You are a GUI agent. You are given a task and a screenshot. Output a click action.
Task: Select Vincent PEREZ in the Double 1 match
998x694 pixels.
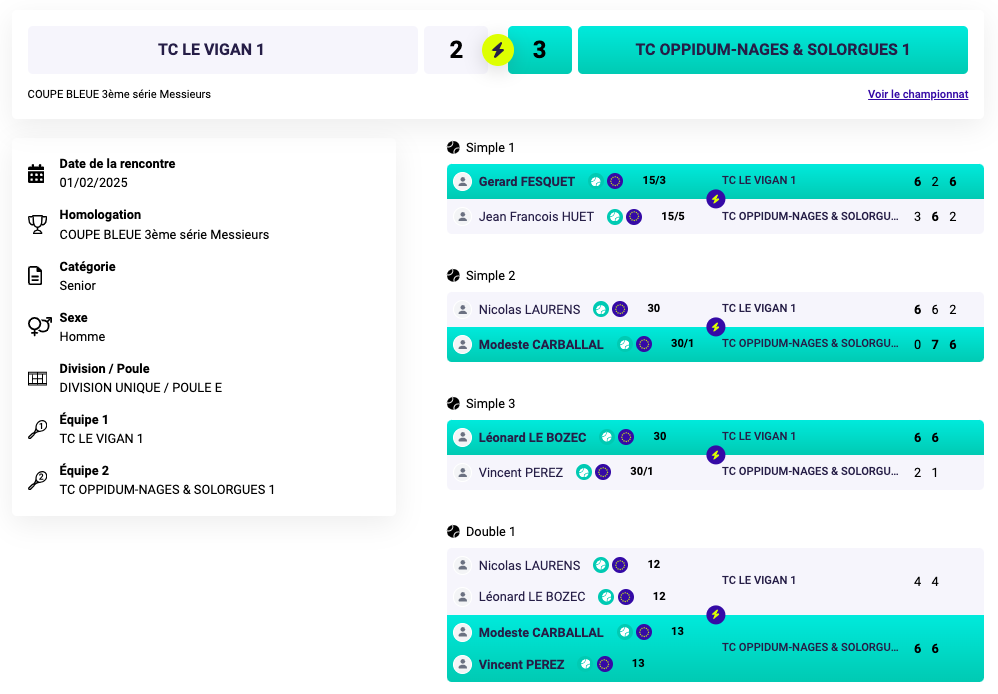pos(521,664)
